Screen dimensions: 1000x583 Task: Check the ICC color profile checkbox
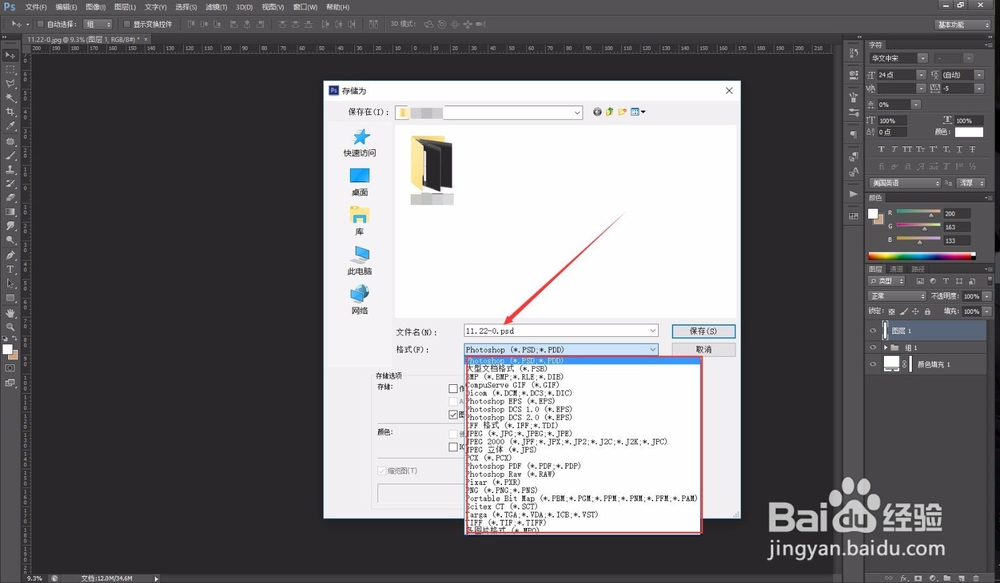[453, 447]
